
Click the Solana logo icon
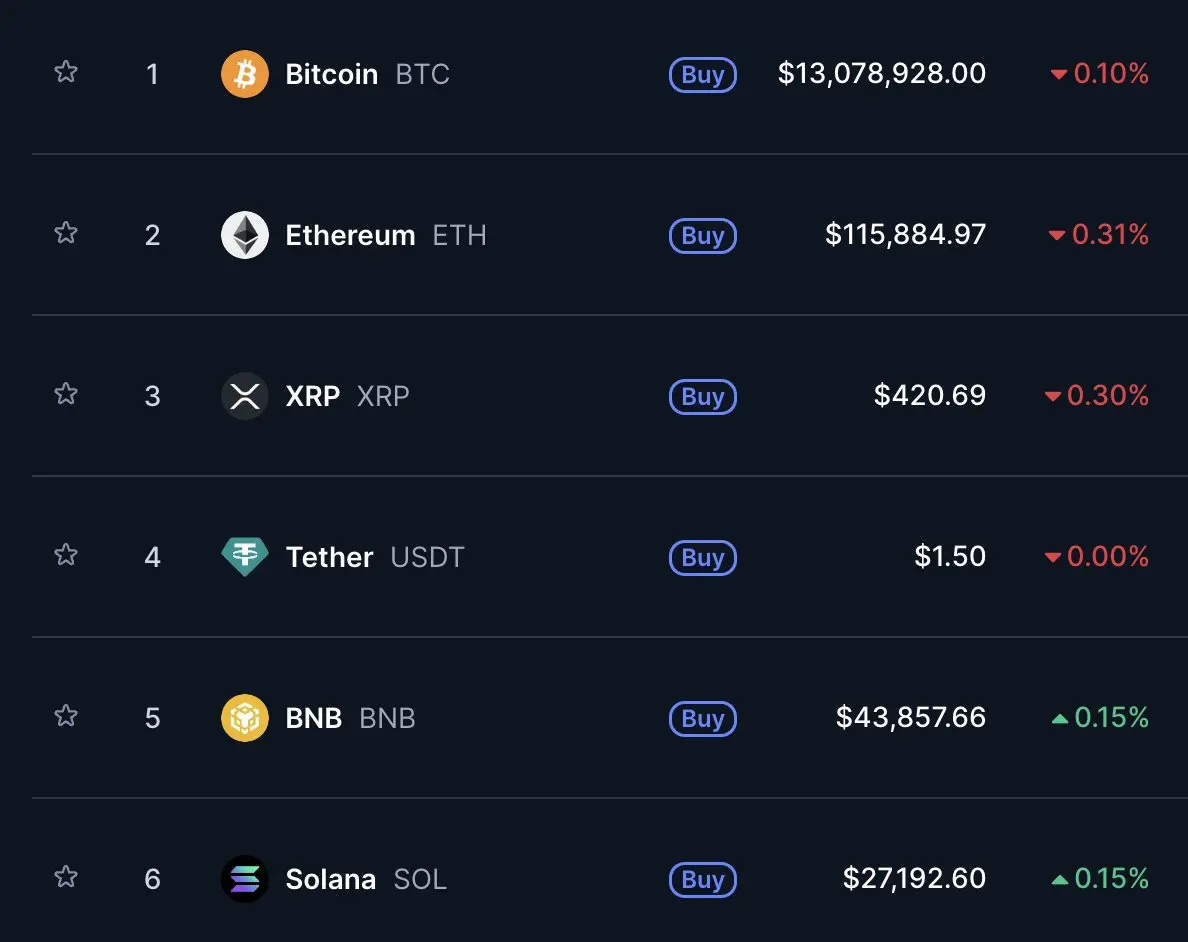[x=245, y=879]
